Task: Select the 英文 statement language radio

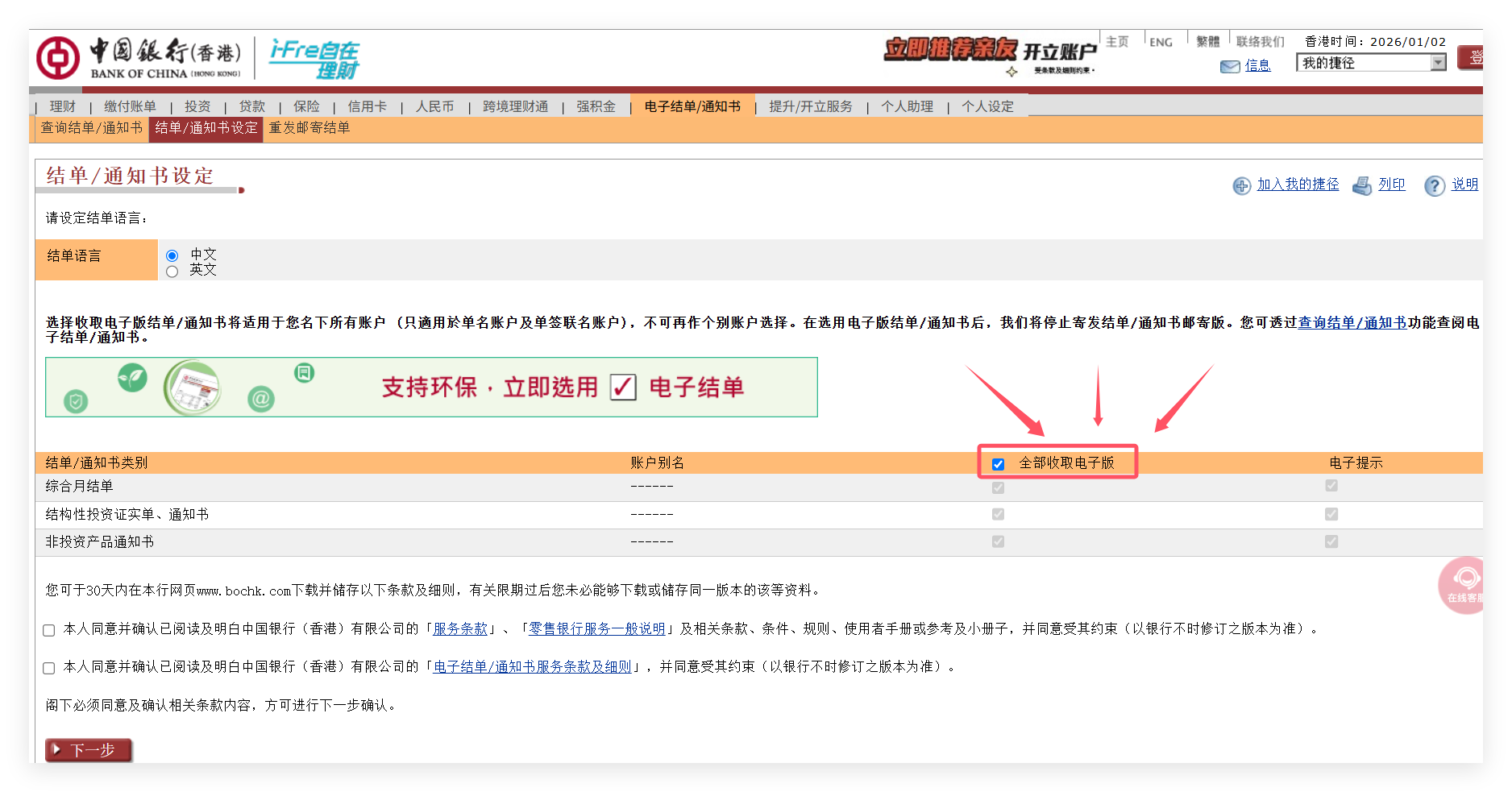Action: tap(172, 272)
